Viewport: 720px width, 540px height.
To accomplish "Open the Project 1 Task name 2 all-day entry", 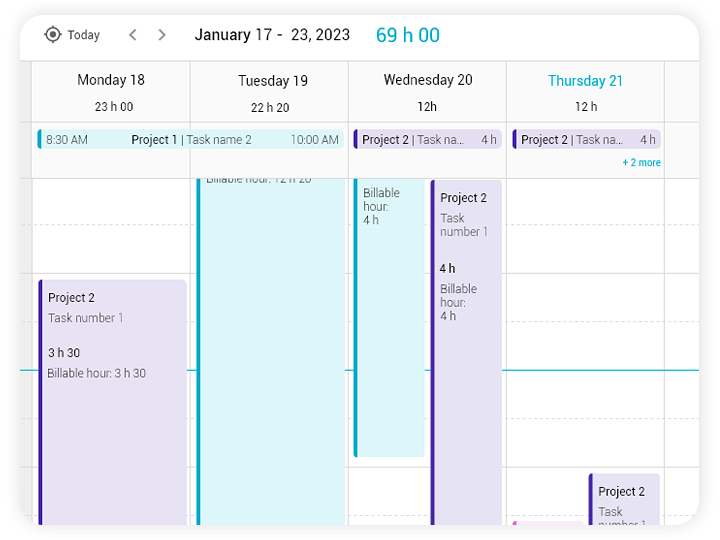I will pyautogui.click(x=191, y=140).
